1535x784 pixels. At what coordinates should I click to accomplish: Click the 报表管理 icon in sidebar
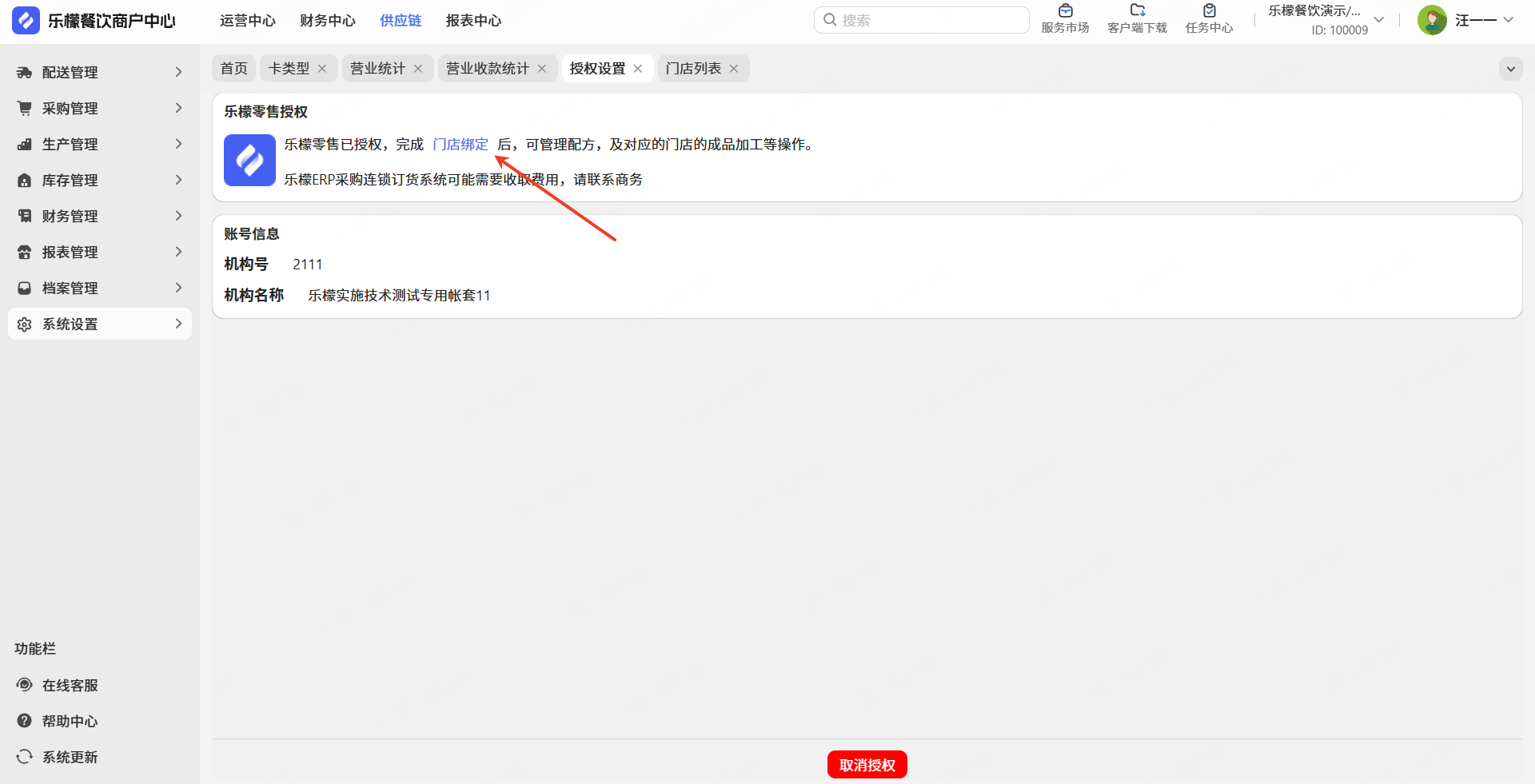(25, 253)
